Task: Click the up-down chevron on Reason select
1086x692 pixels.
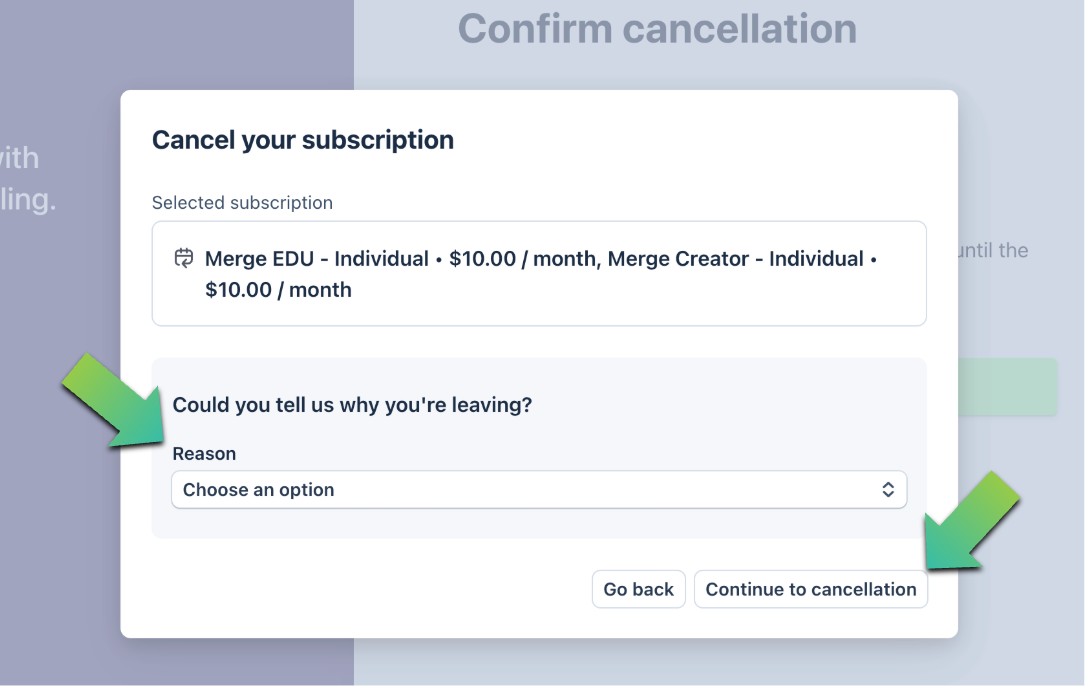Action: (x=888, y=490)
